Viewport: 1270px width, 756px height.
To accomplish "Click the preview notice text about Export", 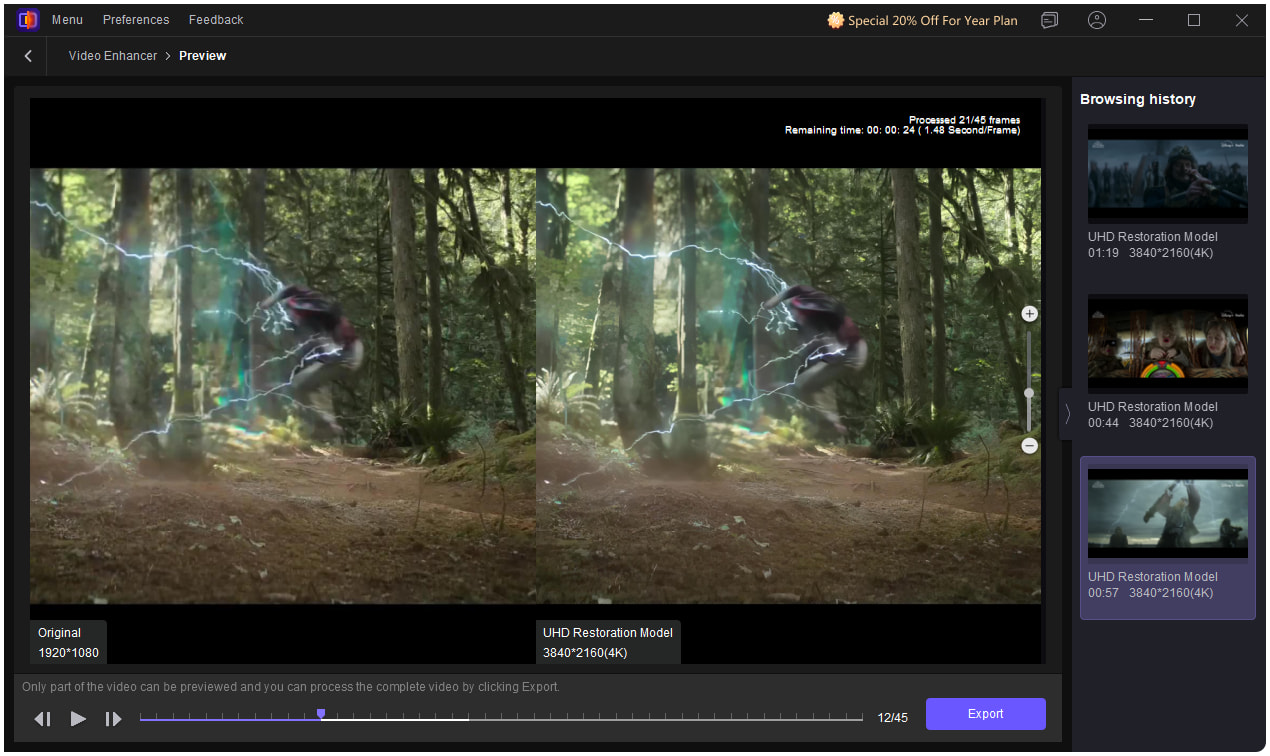I will (291, 687).
